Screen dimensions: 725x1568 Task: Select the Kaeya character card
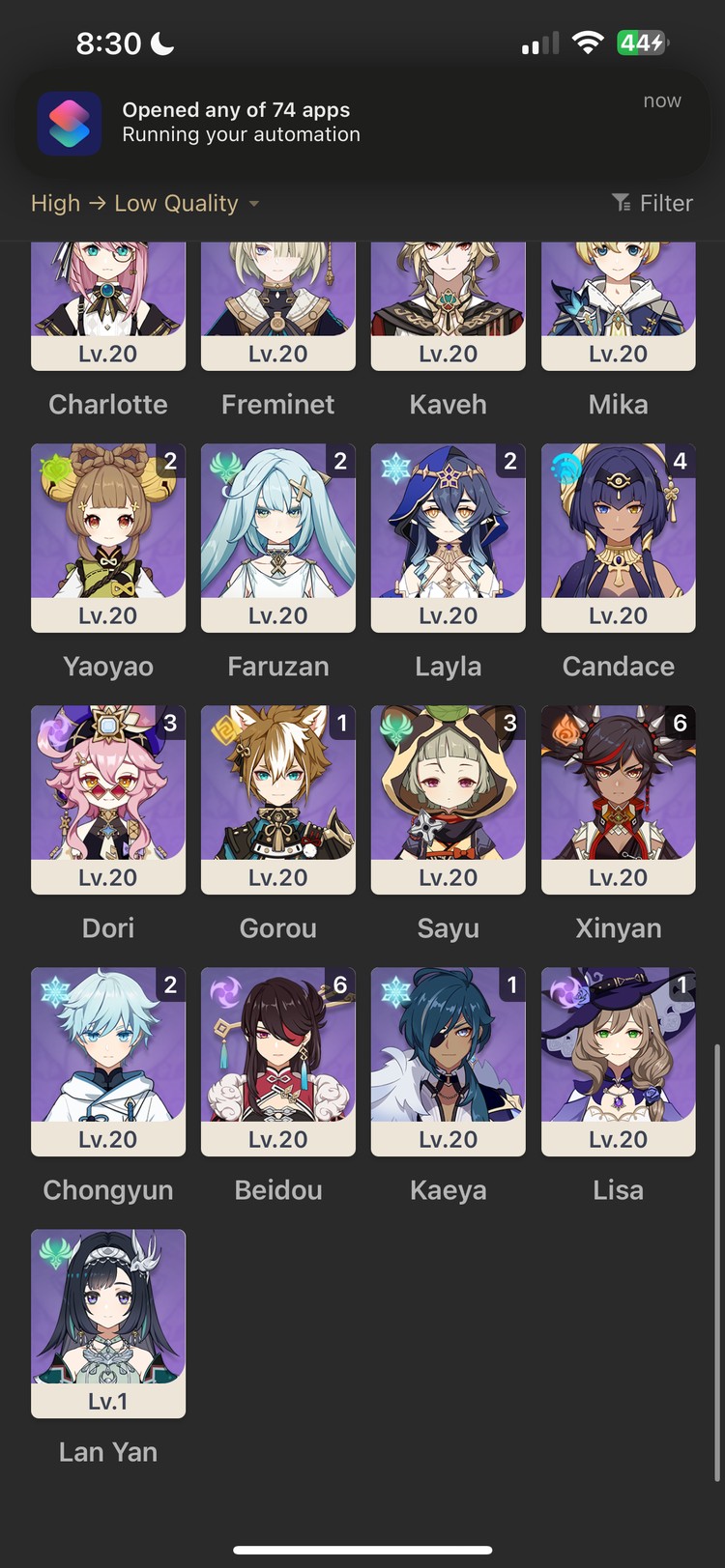(x=449, y=1062)
